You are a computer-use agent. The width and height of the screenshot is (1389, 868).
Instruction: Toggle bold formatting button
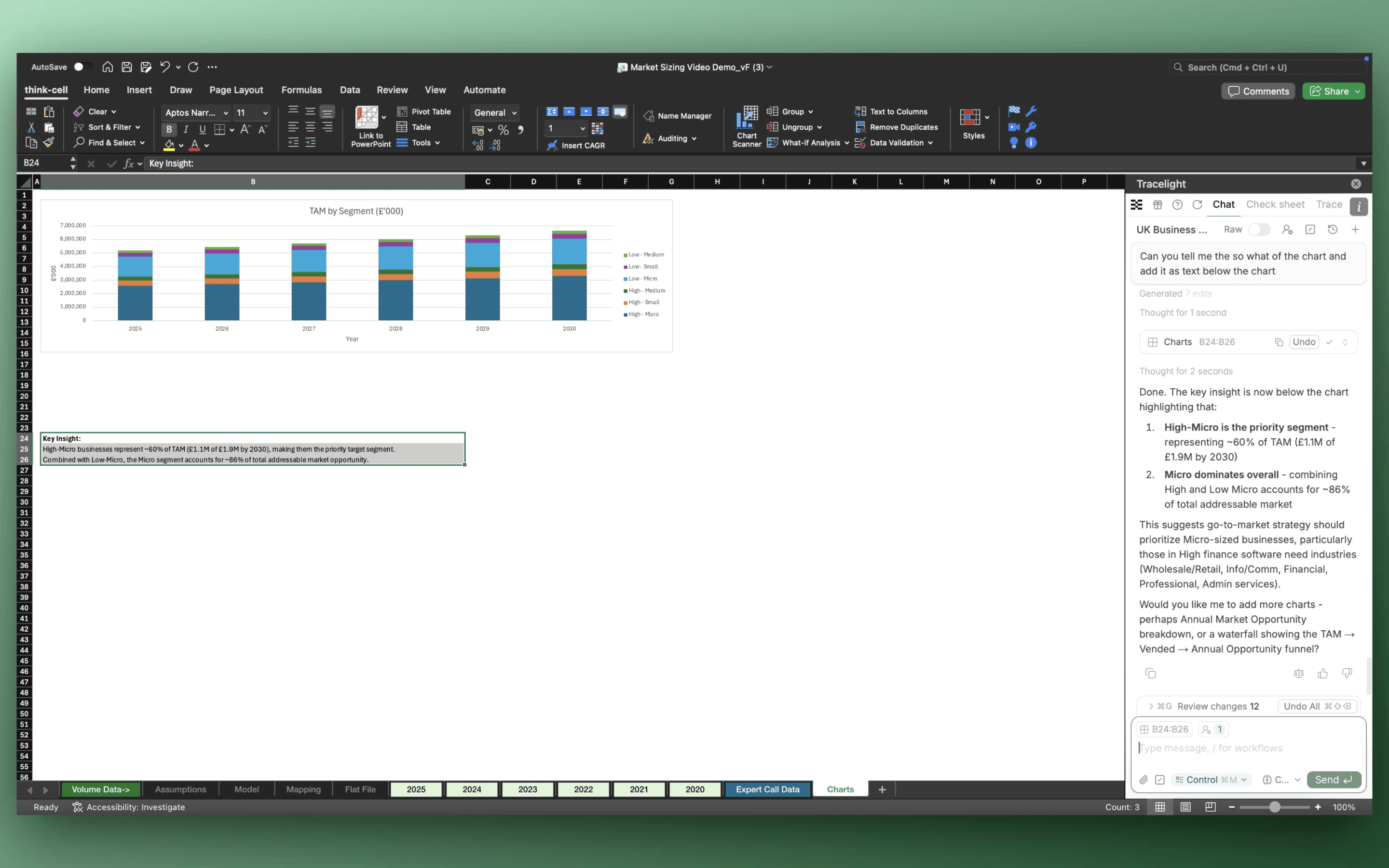(x=169, y=129)
